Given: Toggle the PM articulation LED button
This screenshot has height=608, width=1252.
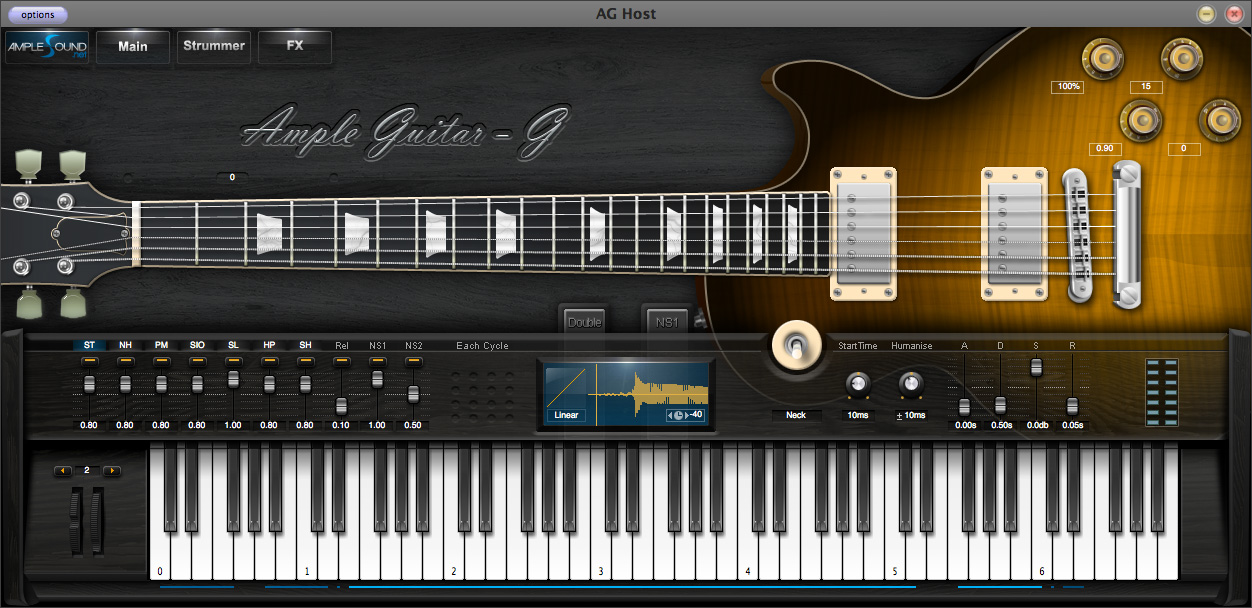Looking at the screenshot, I should [161, 359].
